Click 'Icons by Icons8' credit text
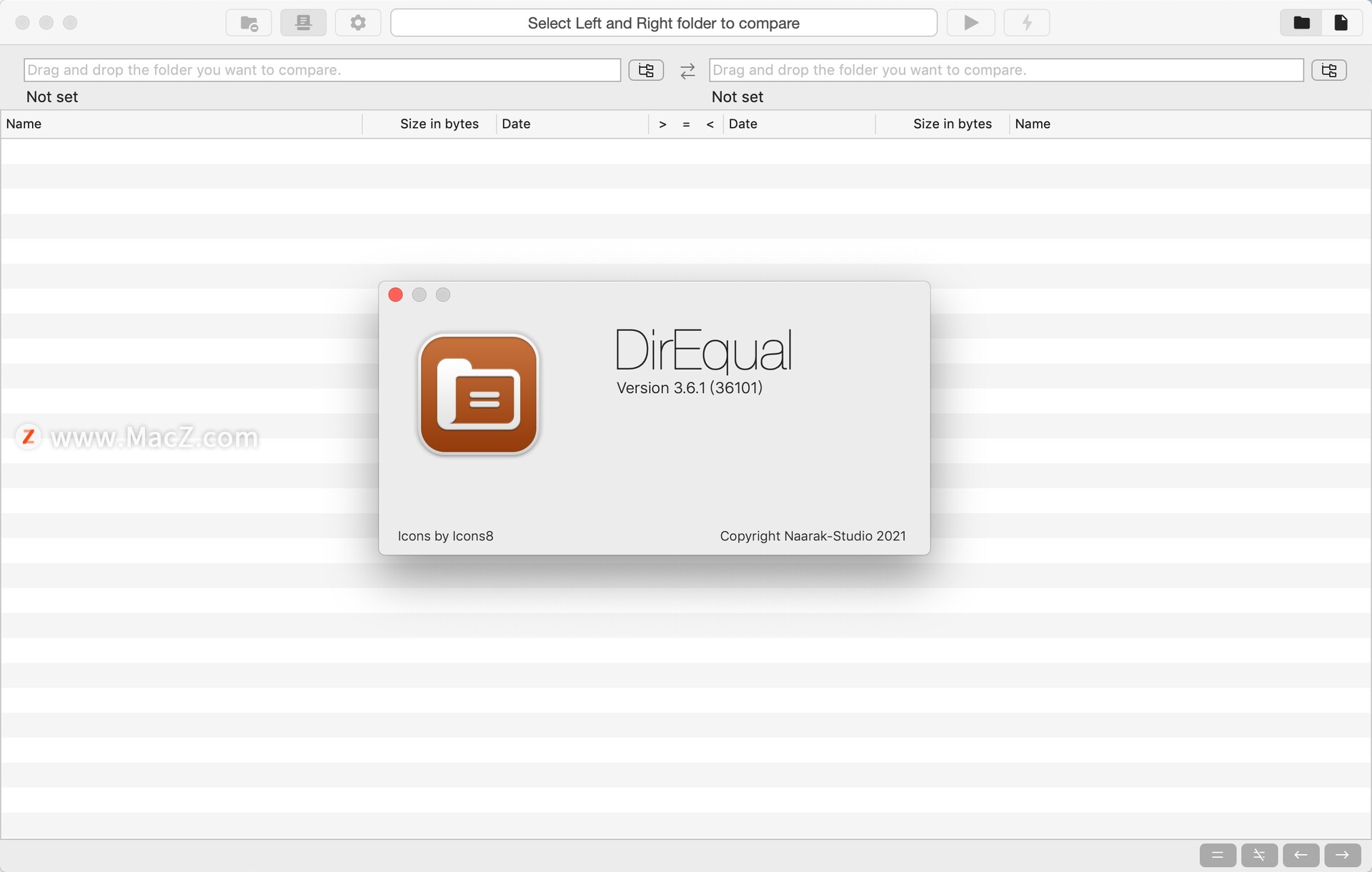Screen dimensions: 1372x872 click(445, 536)
